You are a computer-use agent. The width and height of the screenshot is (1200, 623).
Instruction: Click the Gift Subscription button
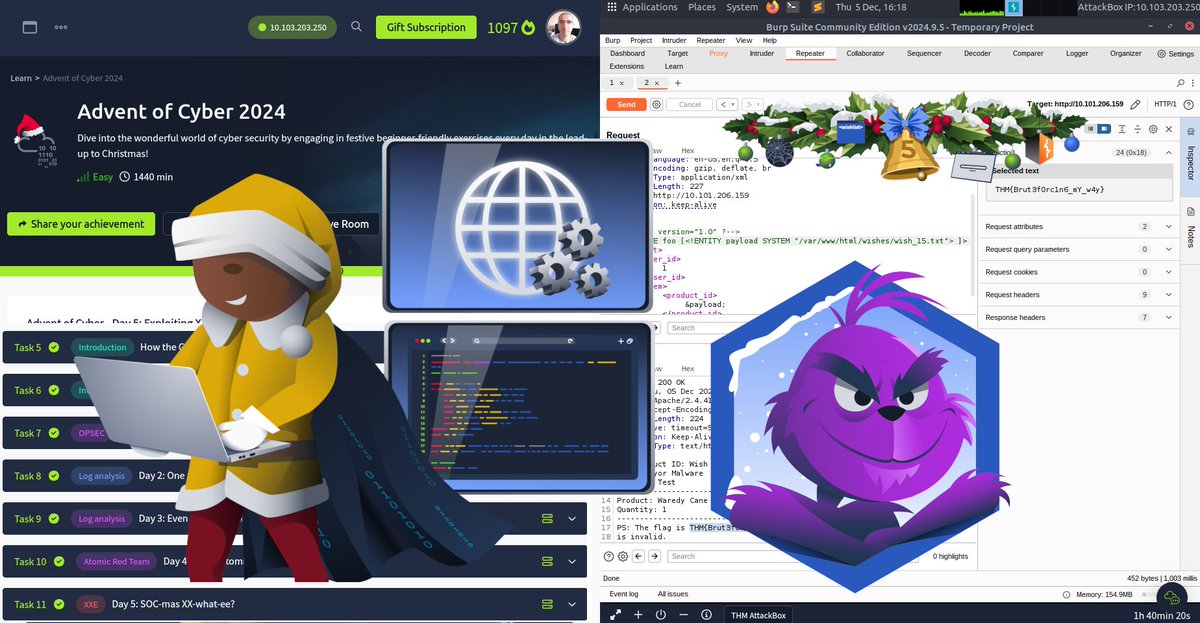pyautogui.click(x=426, y=27)
